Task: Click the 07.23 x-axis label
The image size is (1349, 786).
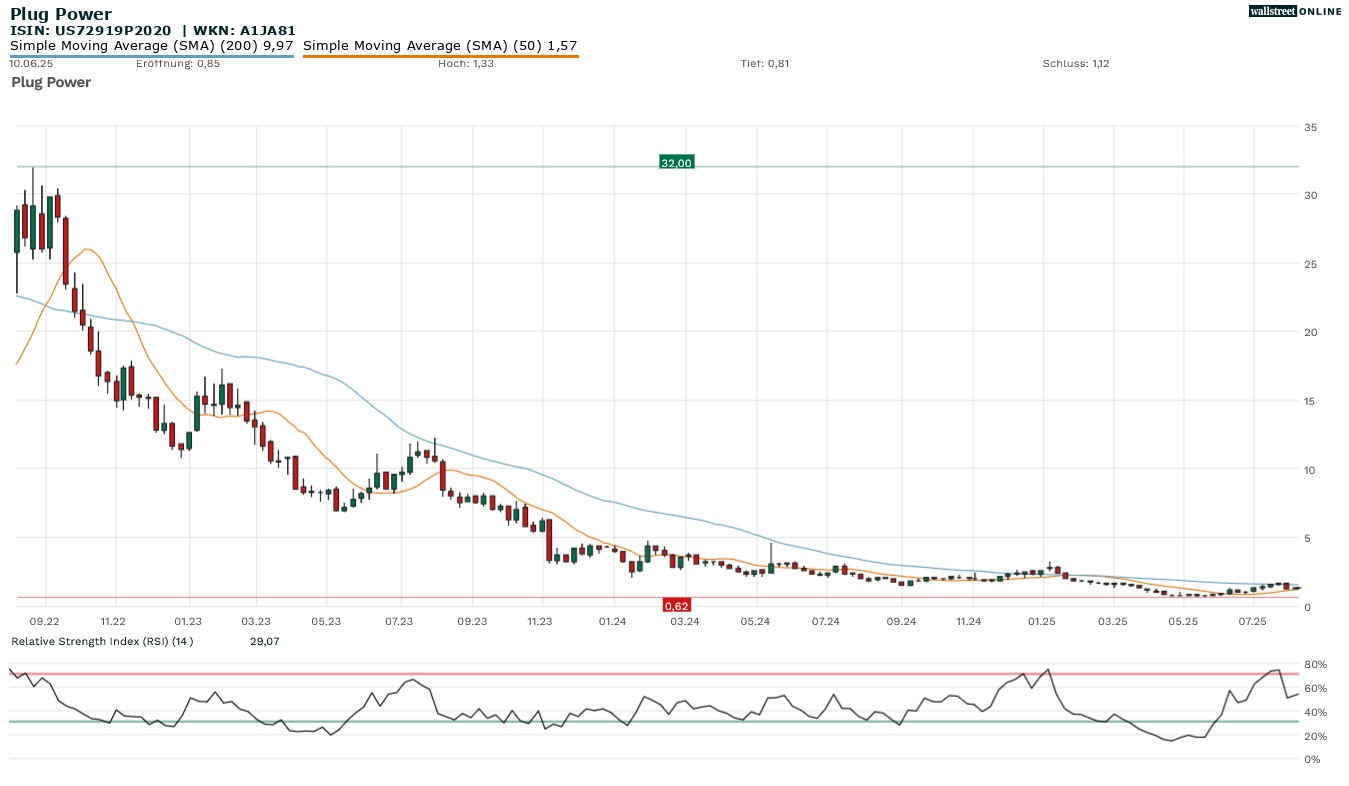Action: (399, 621)
